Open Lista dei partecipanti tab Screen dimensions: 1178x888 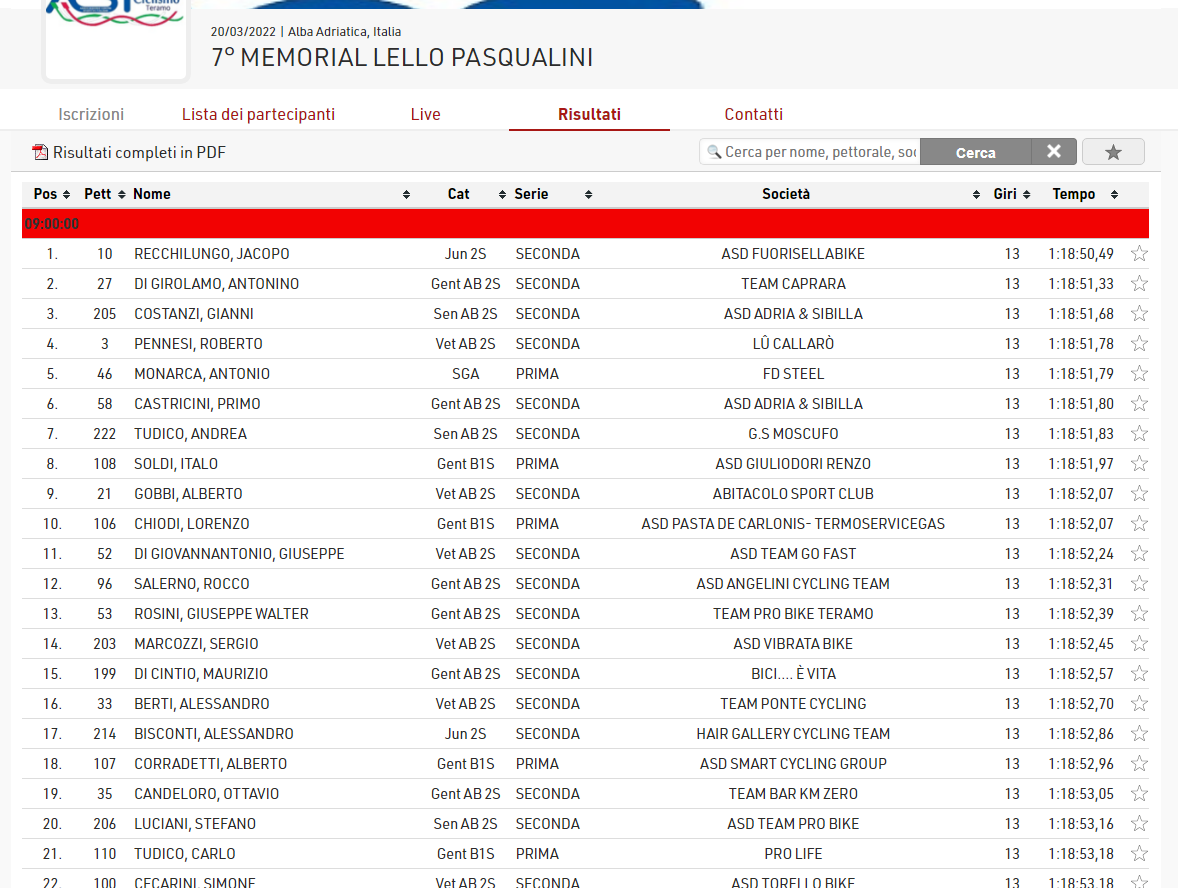258,114
